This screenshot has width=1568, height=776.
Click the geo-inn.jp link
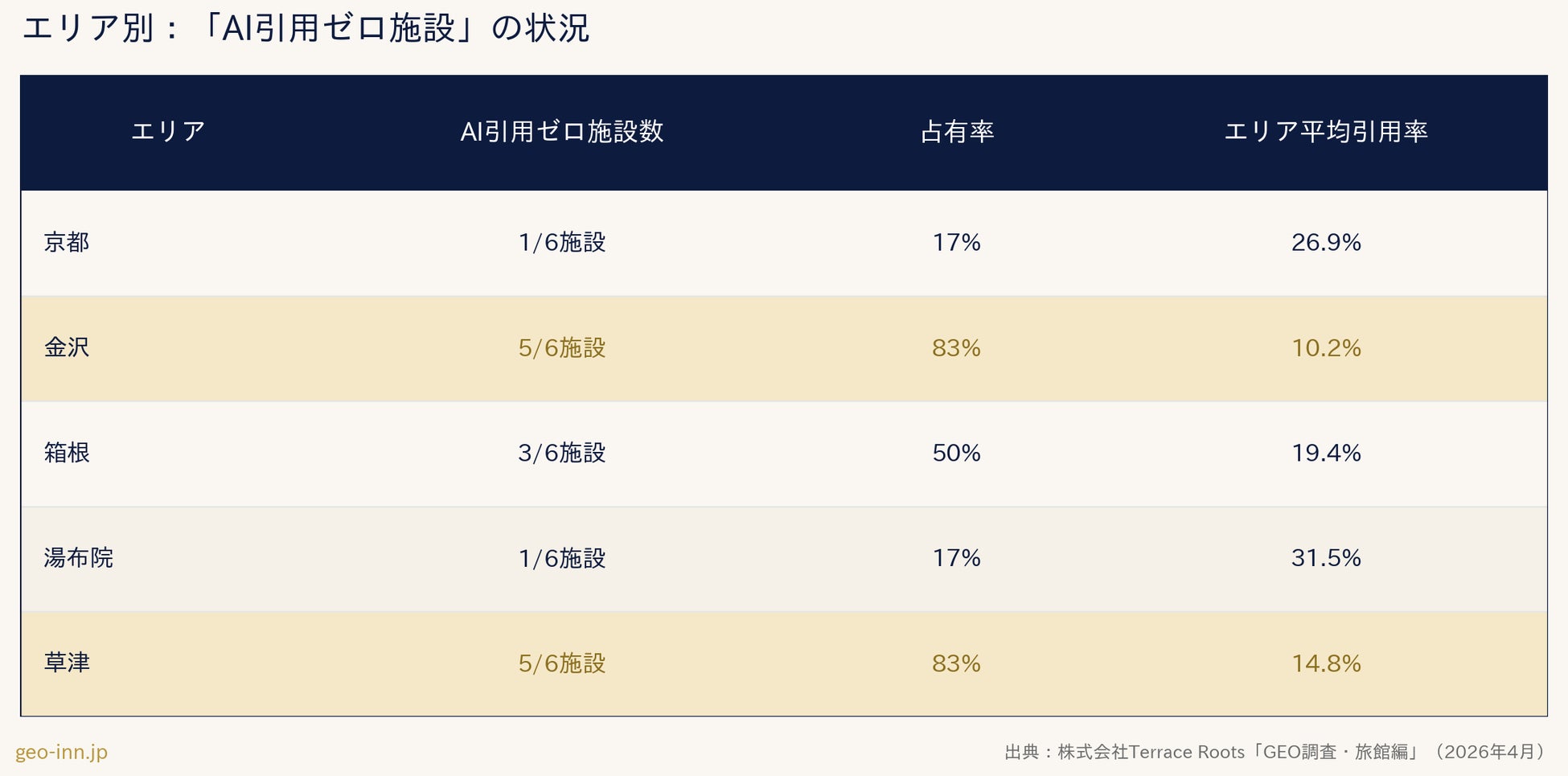tap(61, 752)
